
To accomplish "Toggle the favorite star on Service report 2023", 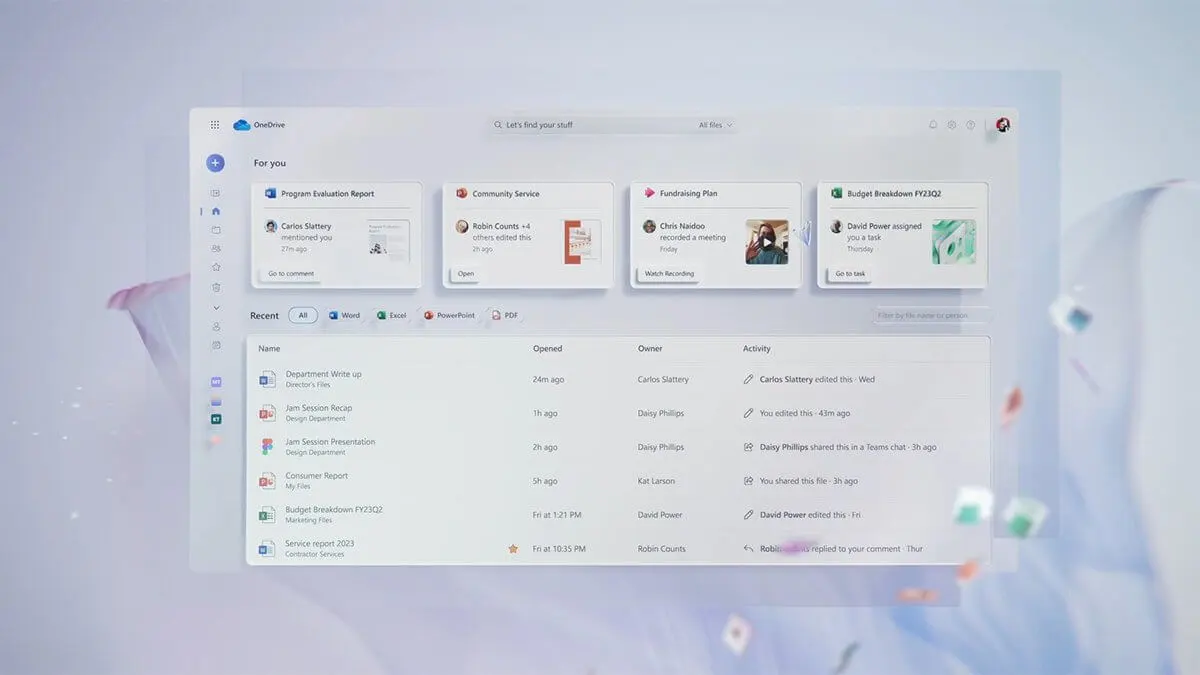I will 513,548.
